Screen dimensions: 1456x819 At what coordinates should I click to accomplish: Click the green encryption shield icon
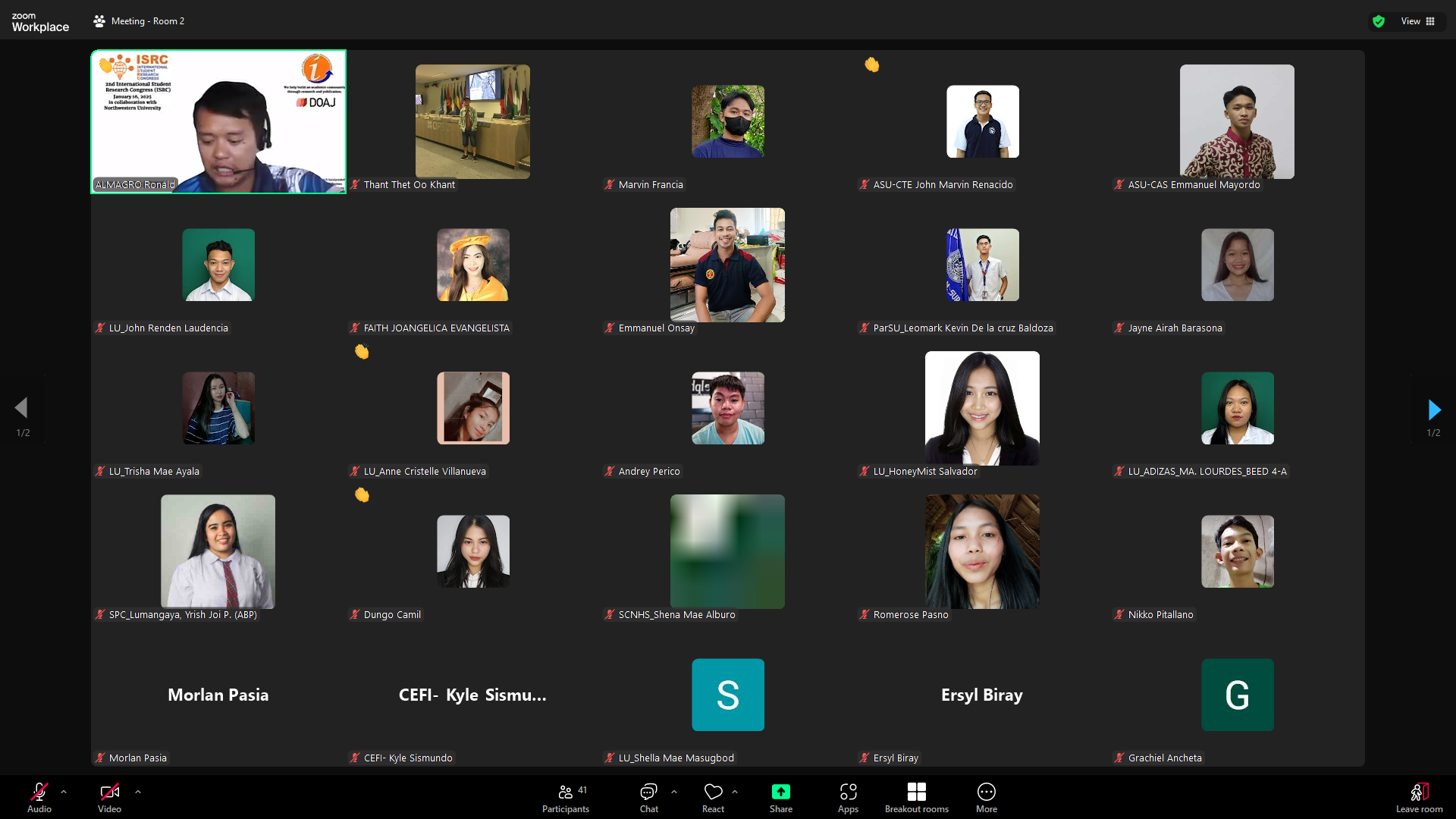[1379, 21]
